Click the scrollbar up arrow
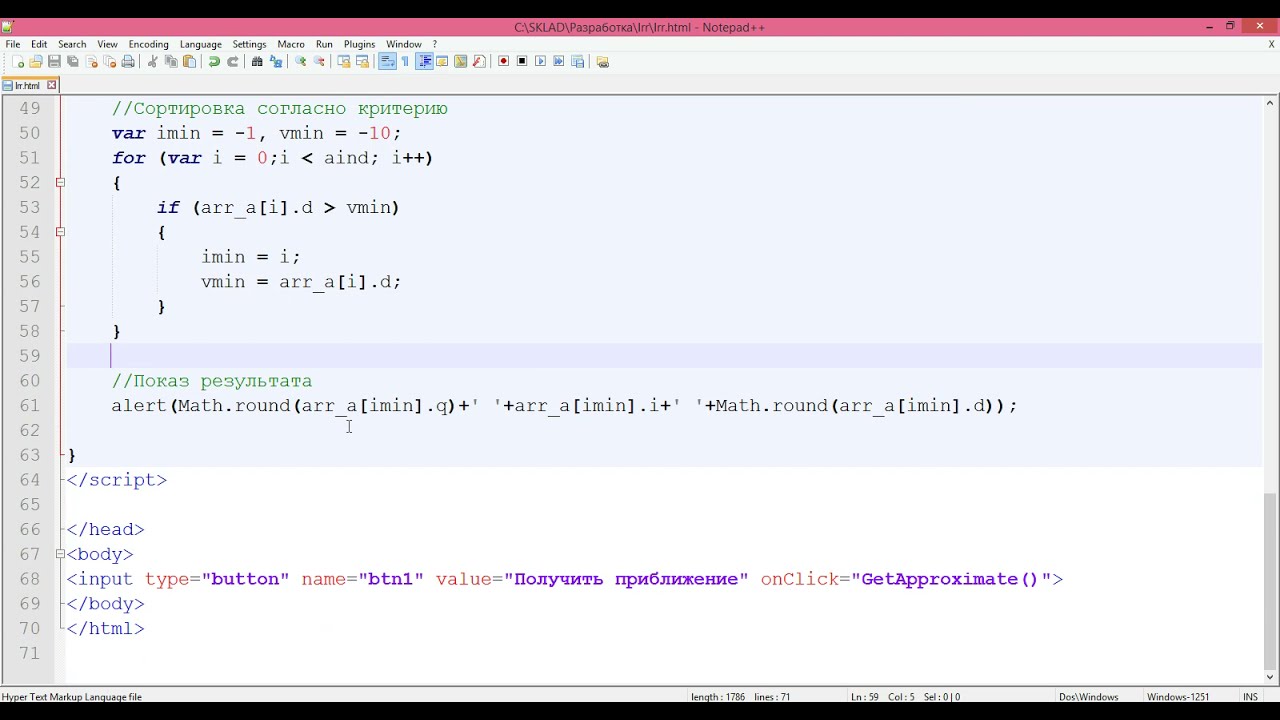This screenshot has width=1280, height=720. [1271, 103]
